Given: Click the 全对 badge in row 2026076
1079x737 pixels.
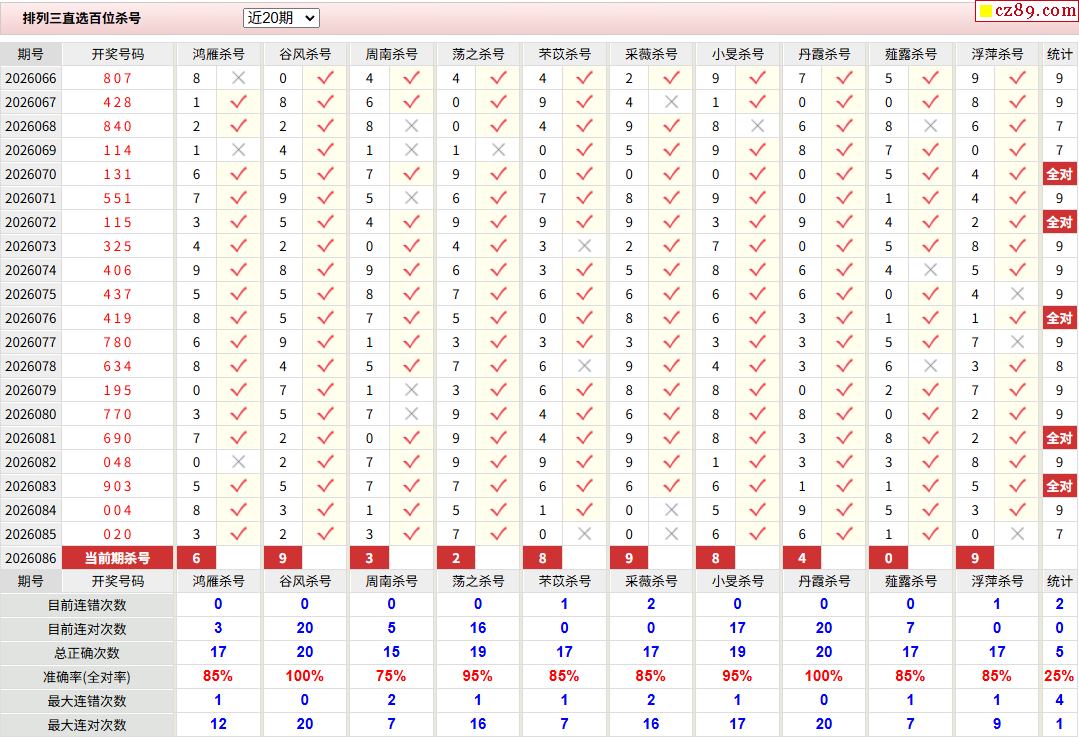Looking at the screenshot, I should tap(1059, 318).
